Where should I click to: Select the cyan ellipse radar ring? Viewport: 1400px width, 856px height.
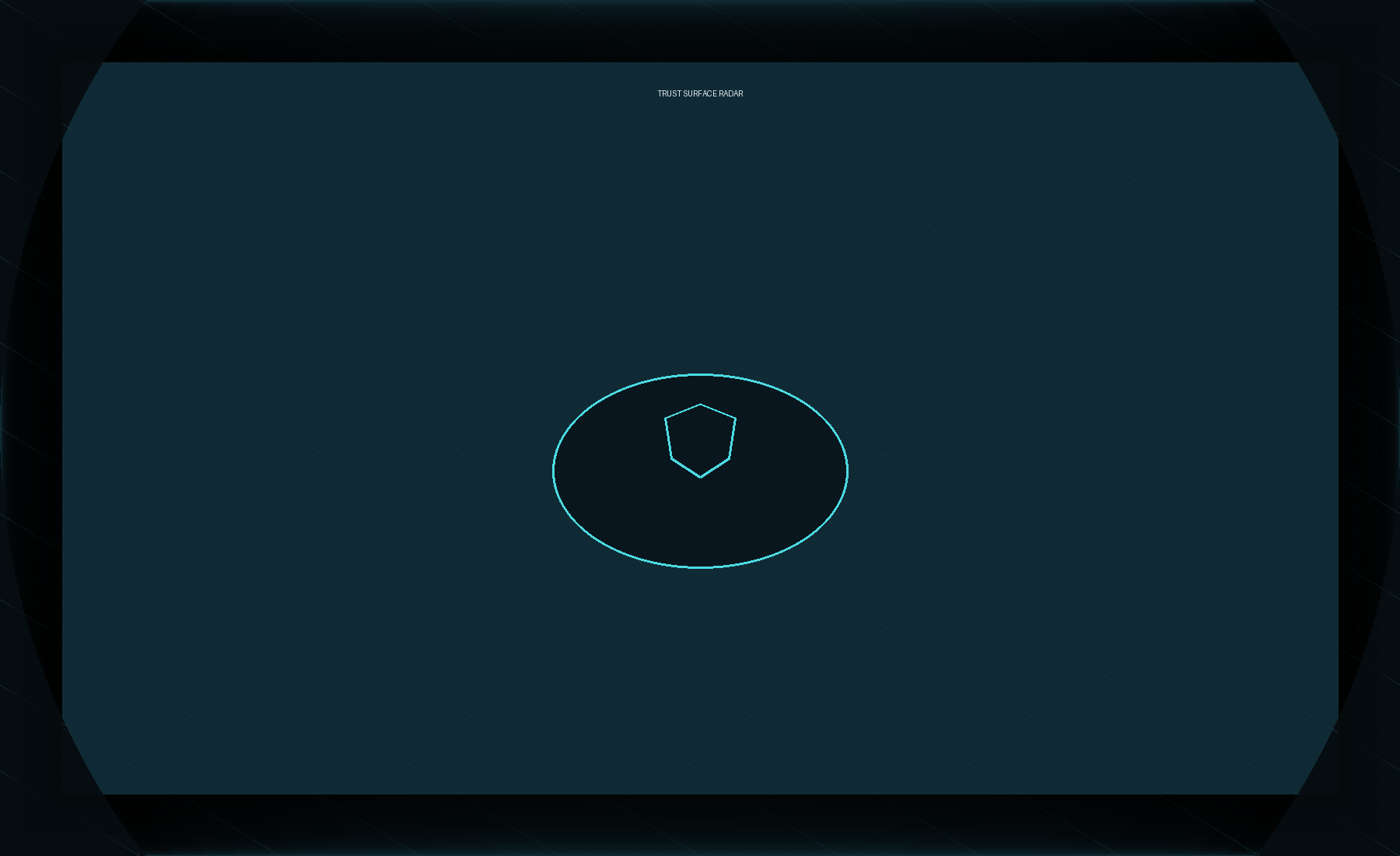(x=700, y=471)
